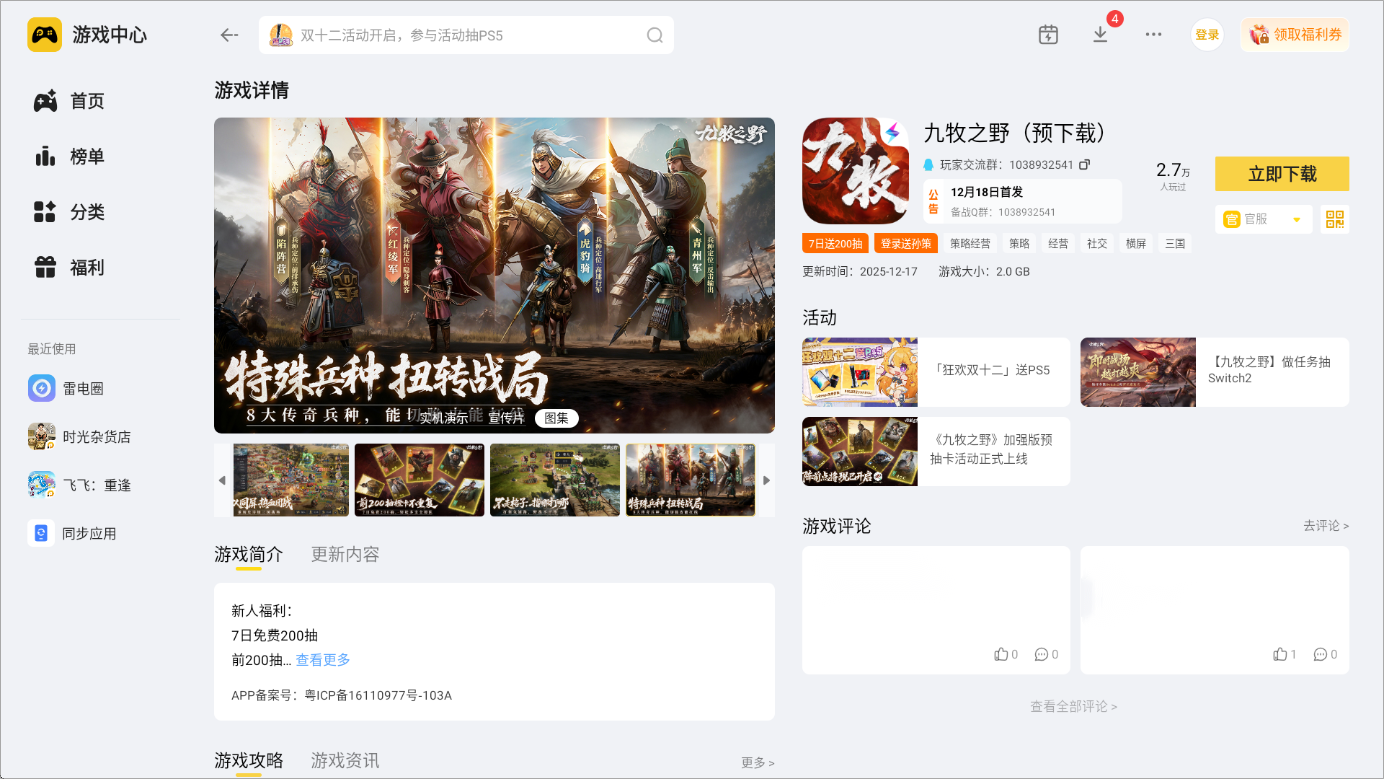This screenshot has width=1384, height=779.
Task: Expand intro via 查看更多 link
Action: [x=323, y=660]
